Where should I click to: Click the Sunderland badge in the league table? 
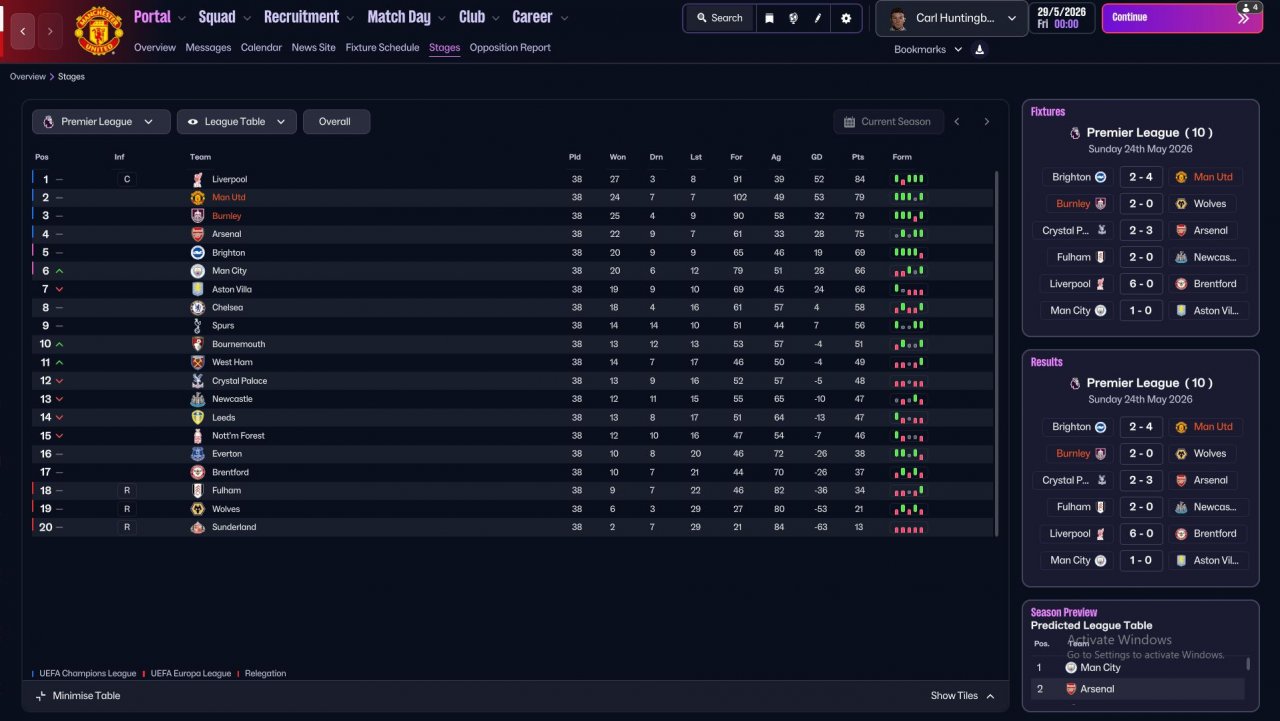[x=198, y=527]
